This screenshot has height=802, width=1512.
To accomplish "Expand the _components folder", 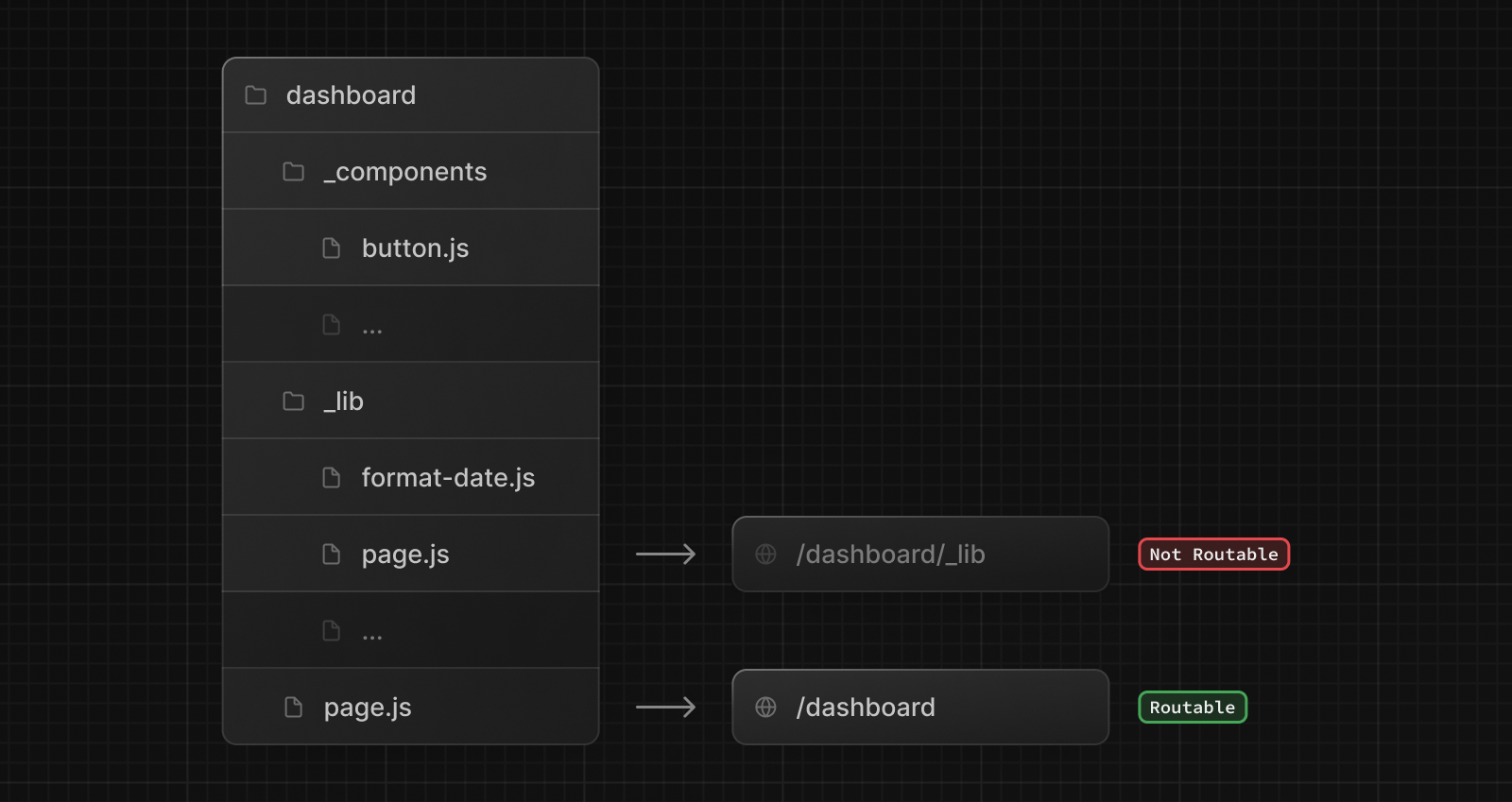I will click(405, 172).
